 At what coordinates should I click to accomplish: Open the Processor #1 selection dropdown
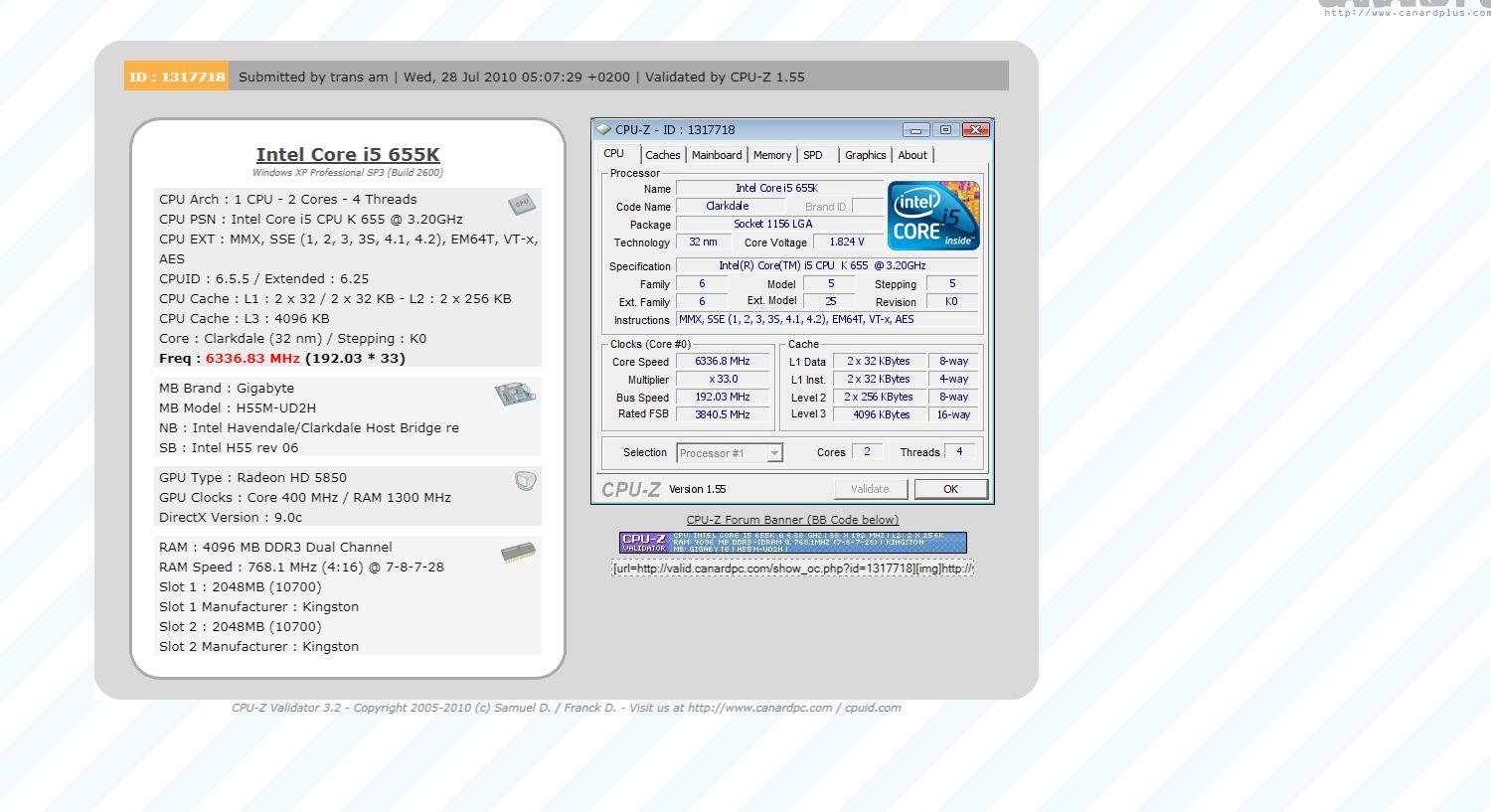click(x=730, y=453)
